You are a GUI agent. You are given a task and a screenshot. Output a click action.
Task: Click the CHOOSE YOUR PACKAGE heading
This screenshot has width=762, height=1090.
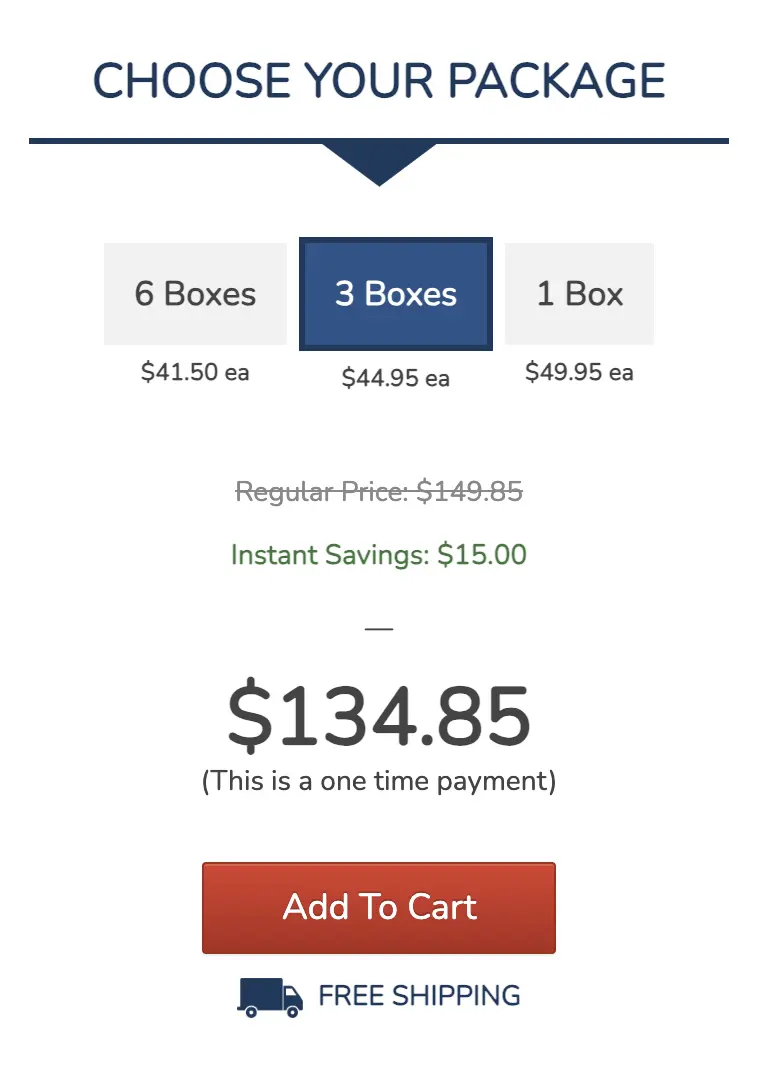coord(379,80)
